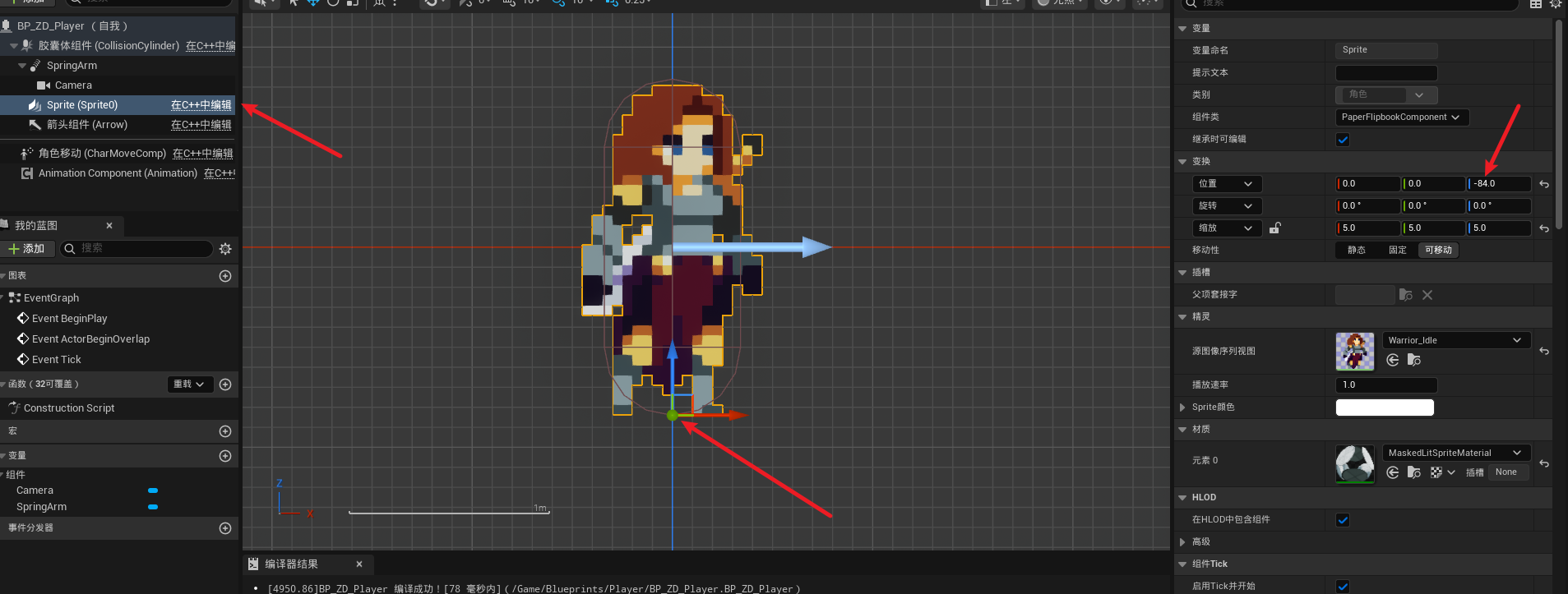Switch to the 编译器结果 tab
Image resolution: width=1568 pixels, height=594 pixels.
click(292, 564)
